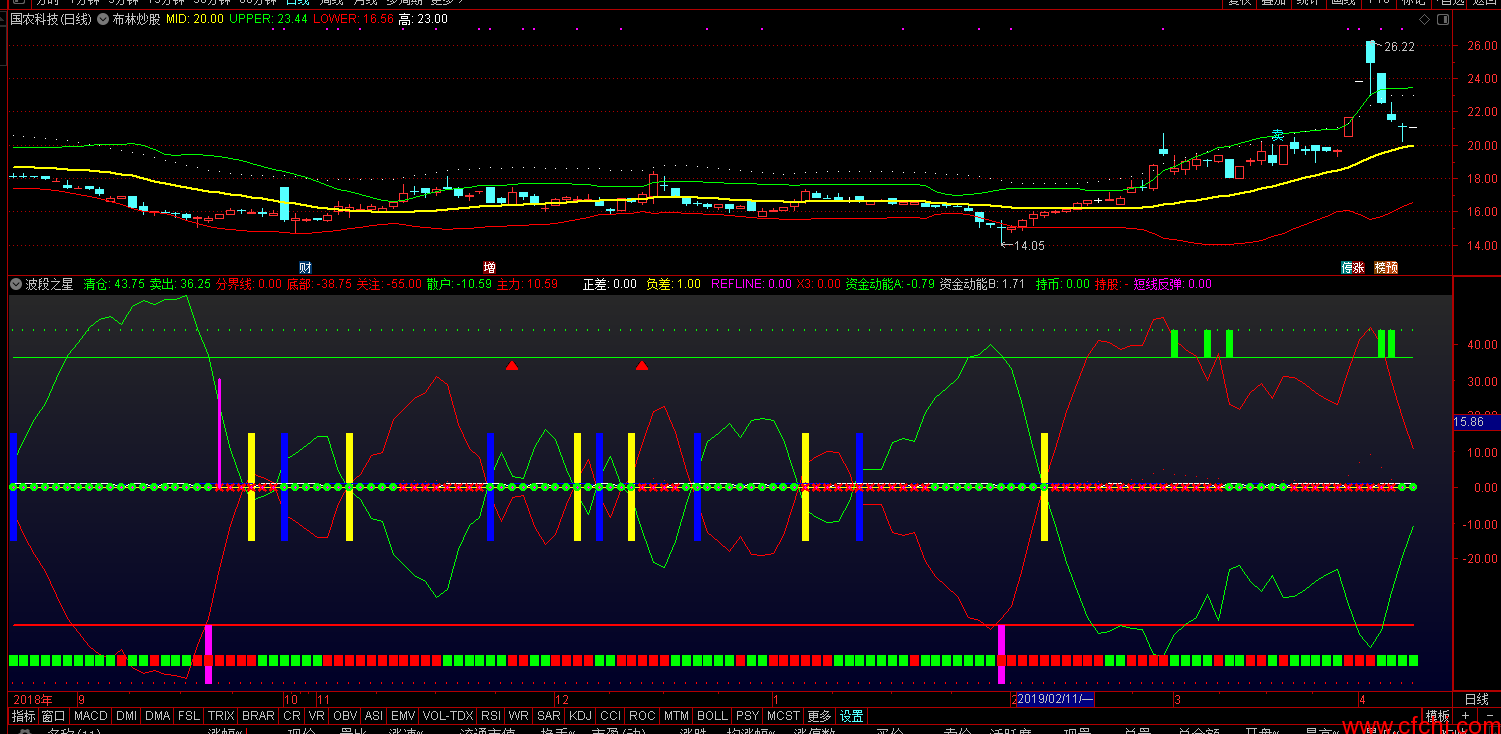Click the 停涨 tag icon
This screenshot has height=734, width=1501.
[x=1353, y=267]
